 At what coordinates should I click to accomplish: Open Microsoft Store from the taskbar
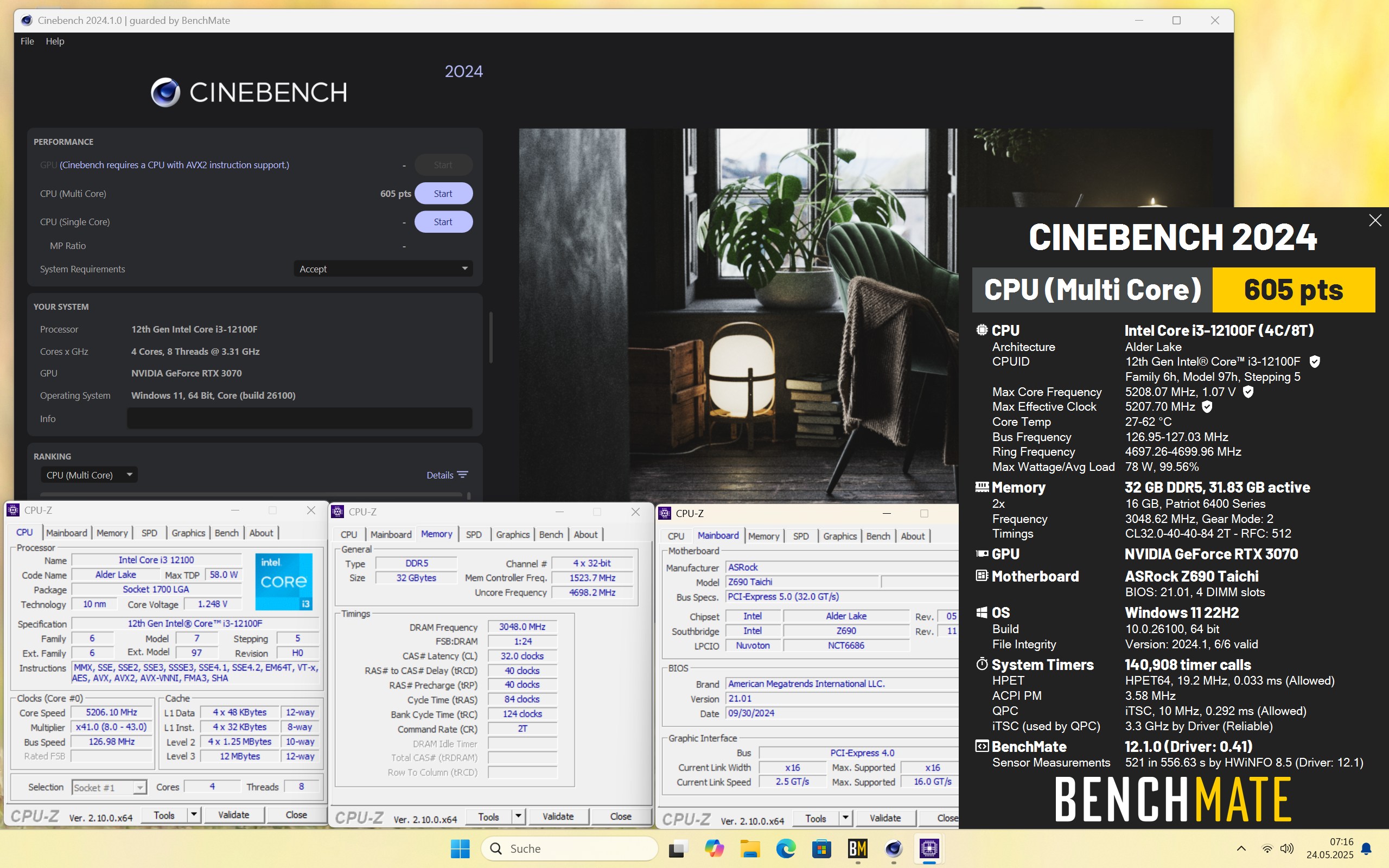(x=822, y=848)
